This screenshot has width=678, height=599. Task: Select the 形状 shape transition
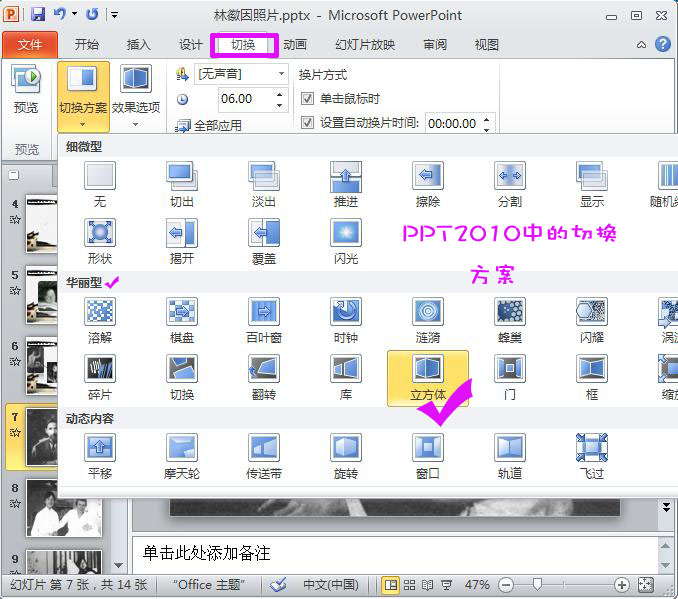[100, 242]
